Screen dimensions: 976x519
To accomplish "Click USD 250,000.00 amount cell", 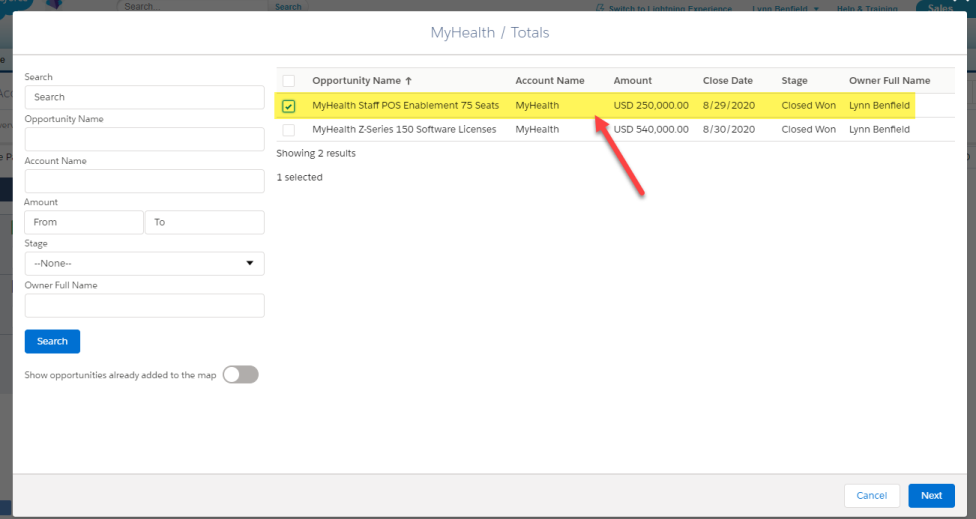I will [x=651, y=106].
